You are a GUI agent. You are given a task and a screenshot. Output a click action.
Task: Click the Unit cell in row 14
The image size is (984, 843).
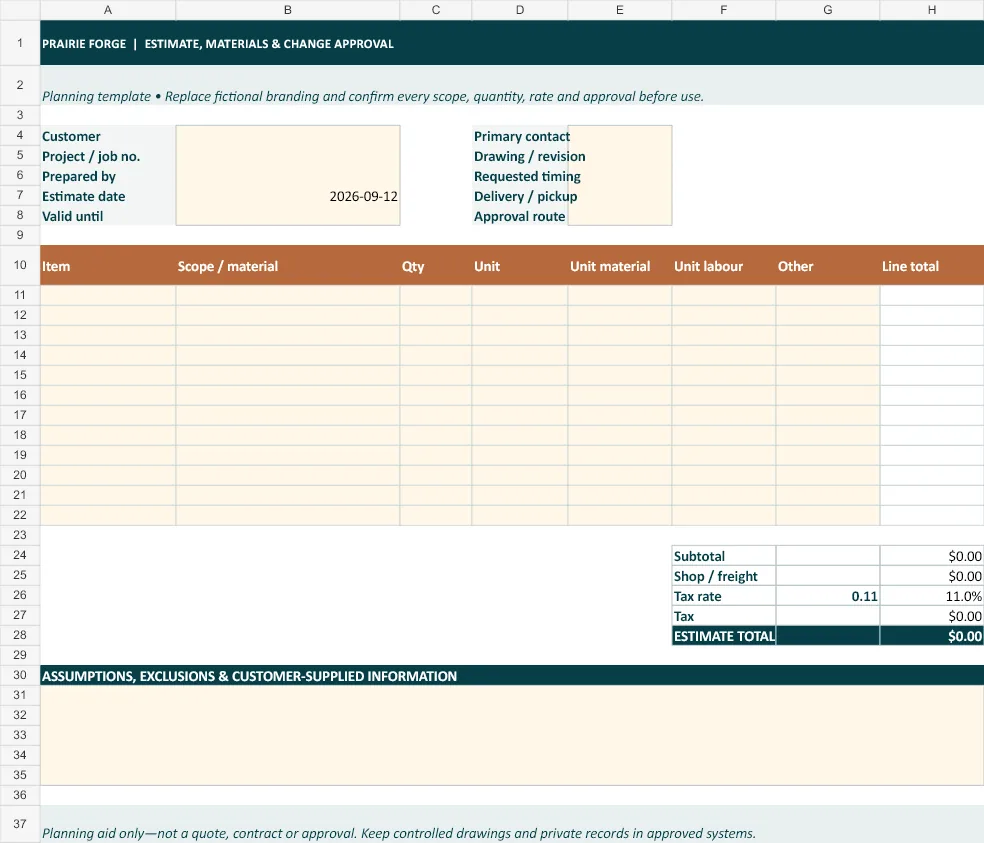520,355
